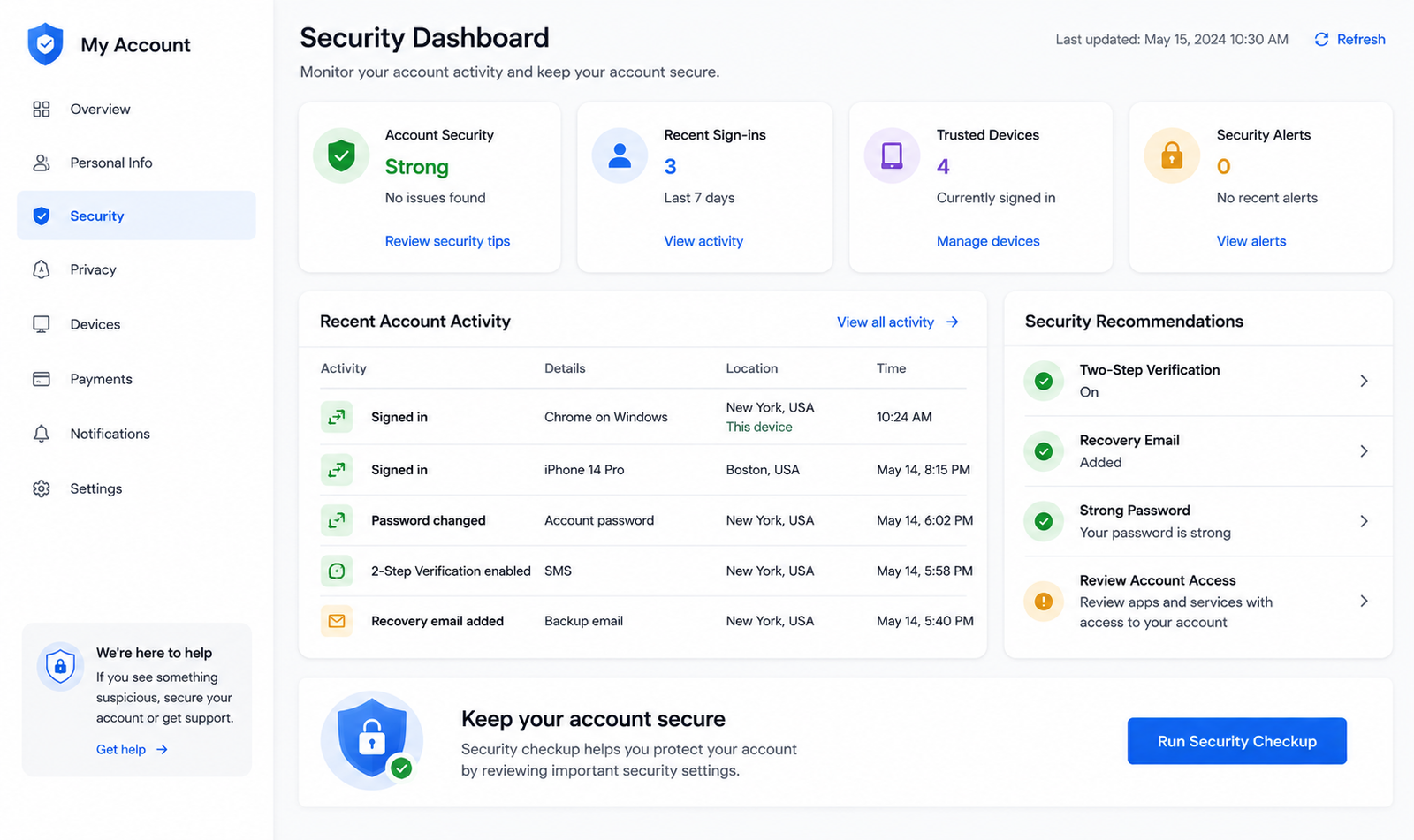Click the Backup email details cell
1414x840 pixels.
tap(583, 621)
